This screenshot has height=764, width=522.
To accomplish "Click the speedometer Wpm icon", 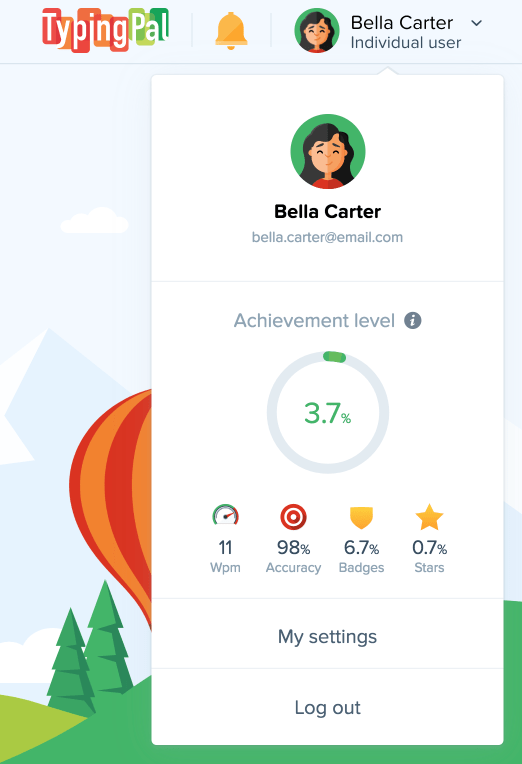I will pos(225,516).
